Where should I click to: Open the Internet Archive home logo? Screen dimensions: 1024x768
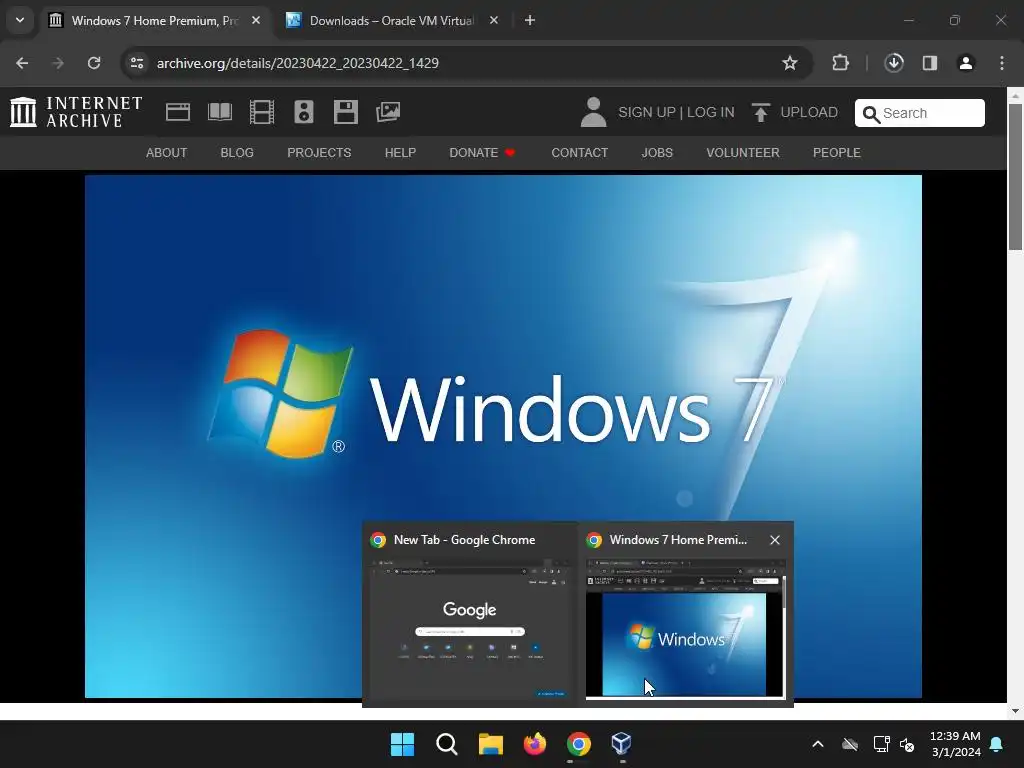(x=76, y=112)
